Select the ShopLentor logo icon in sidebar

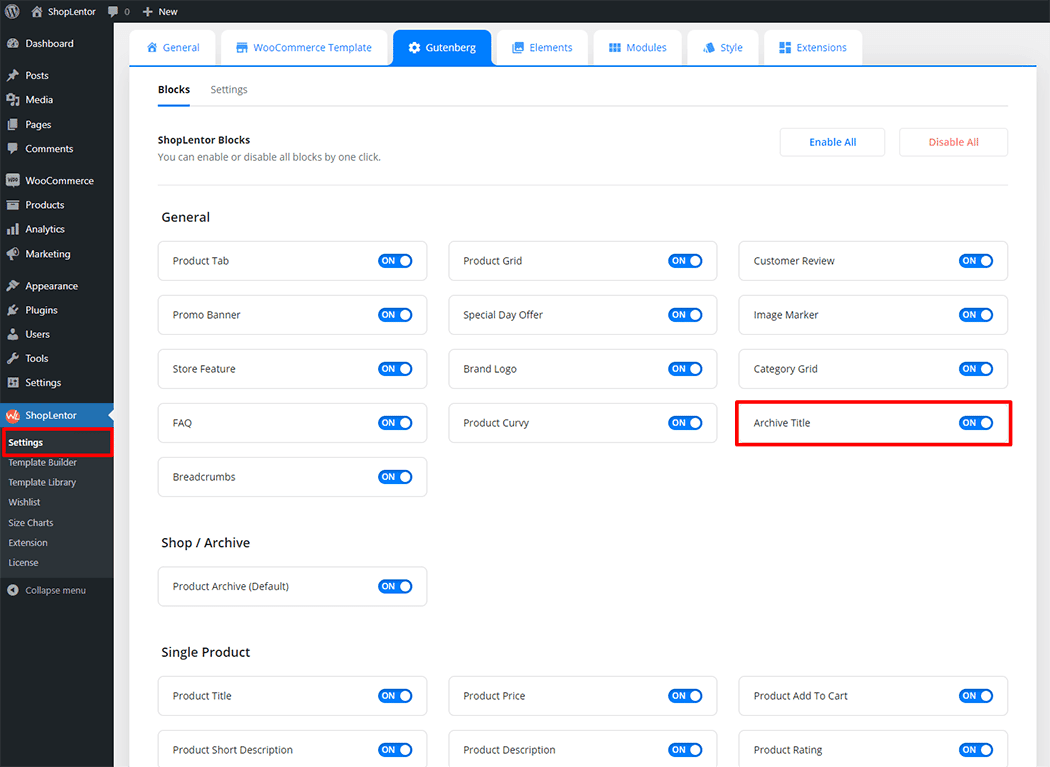(13, 415)
